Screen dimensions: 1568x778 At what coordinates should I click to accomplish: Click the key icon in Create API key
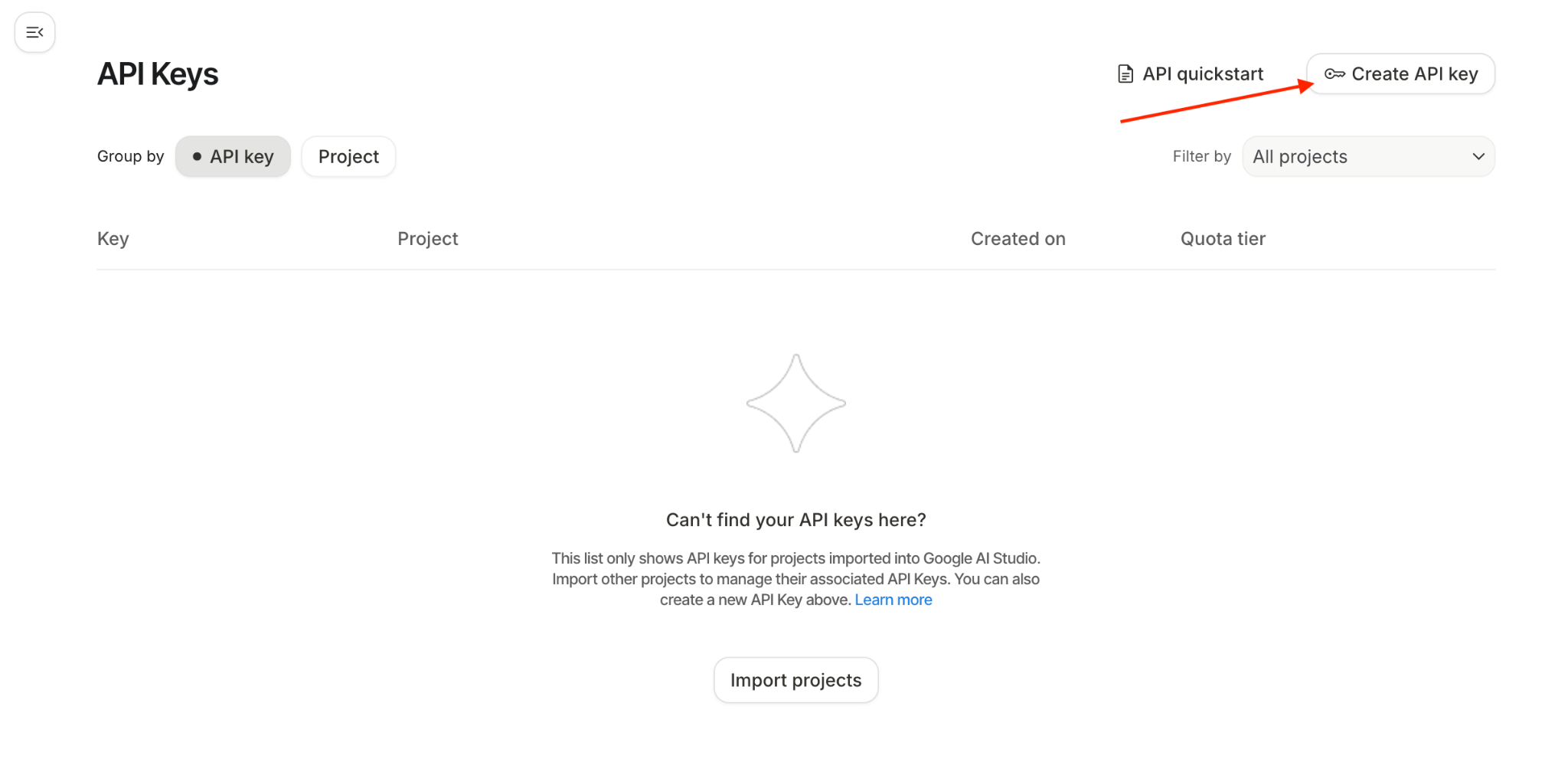point(1334,74)
